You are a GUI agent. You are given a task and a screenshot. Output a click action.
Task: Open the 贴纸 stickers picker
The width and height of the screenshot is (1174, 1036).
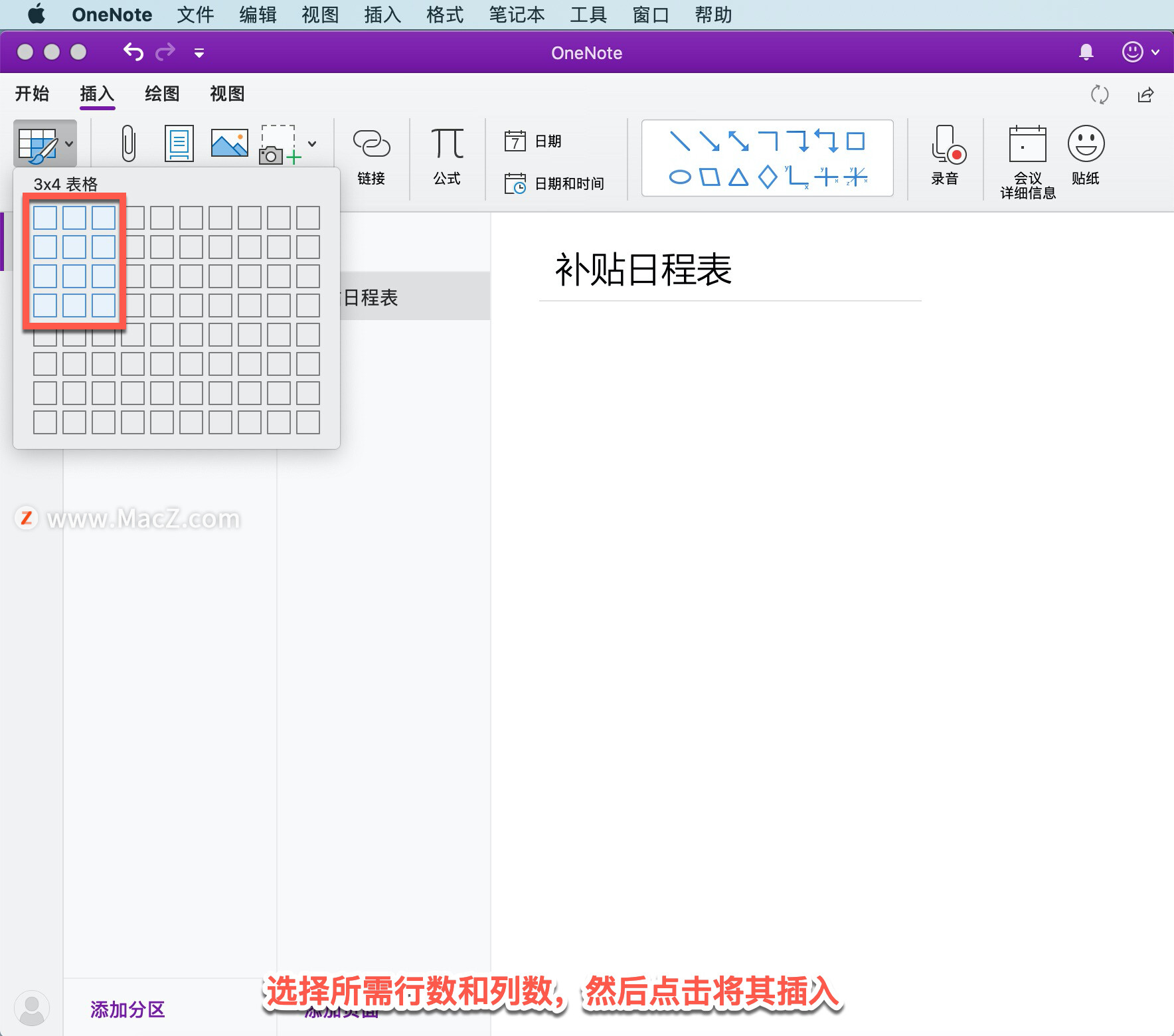(x=1086, y=157)
